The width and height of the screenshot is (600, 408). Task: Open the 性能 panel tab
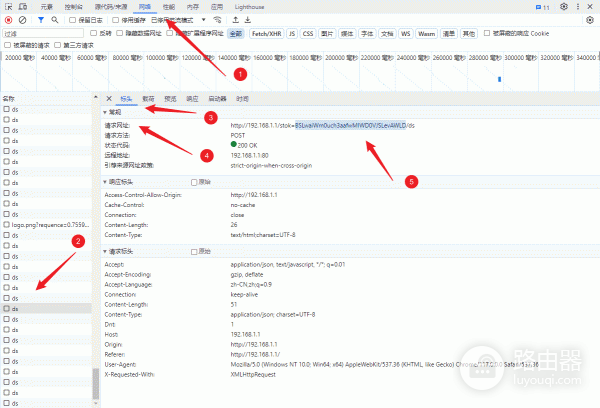(169, 7)
